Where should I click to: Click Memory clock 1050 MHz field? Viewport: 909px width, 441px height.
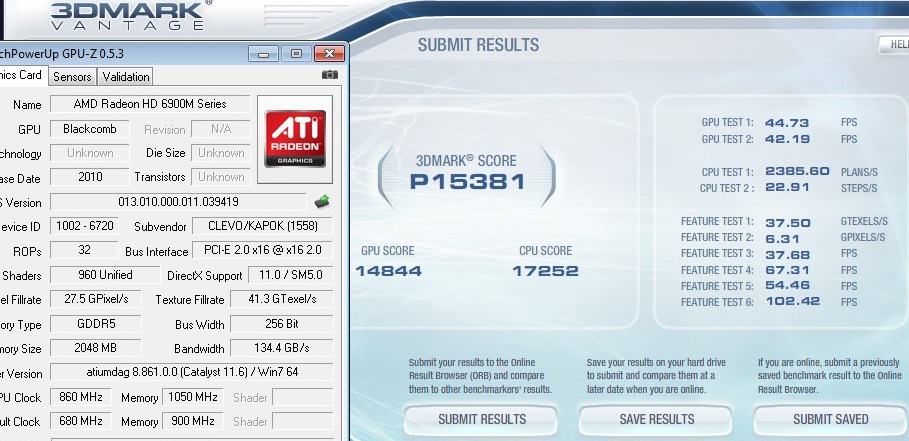pos(193,397)
